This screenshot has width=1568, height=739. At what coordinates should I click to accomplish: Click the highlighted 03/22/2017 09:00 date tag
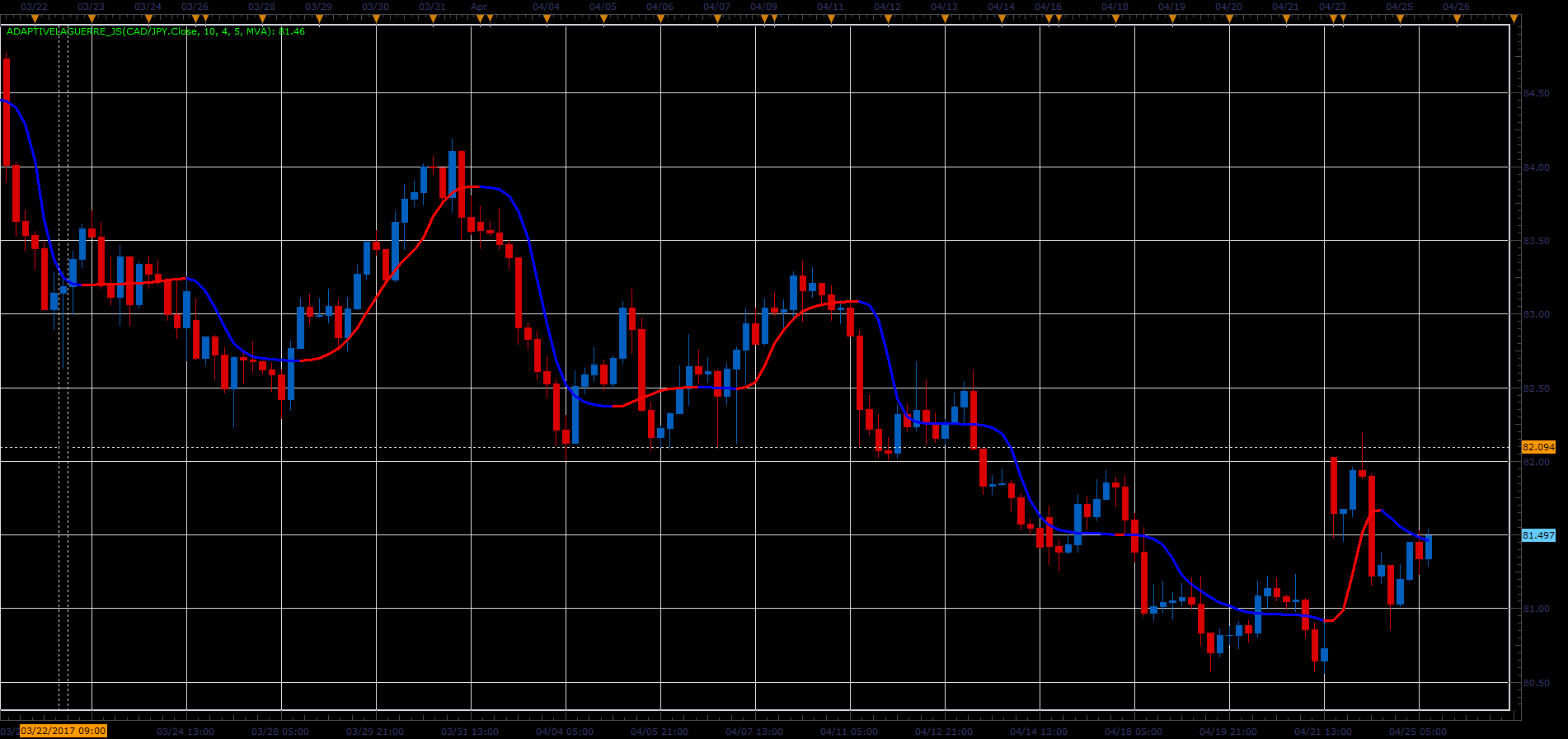[x=63, y=731]
